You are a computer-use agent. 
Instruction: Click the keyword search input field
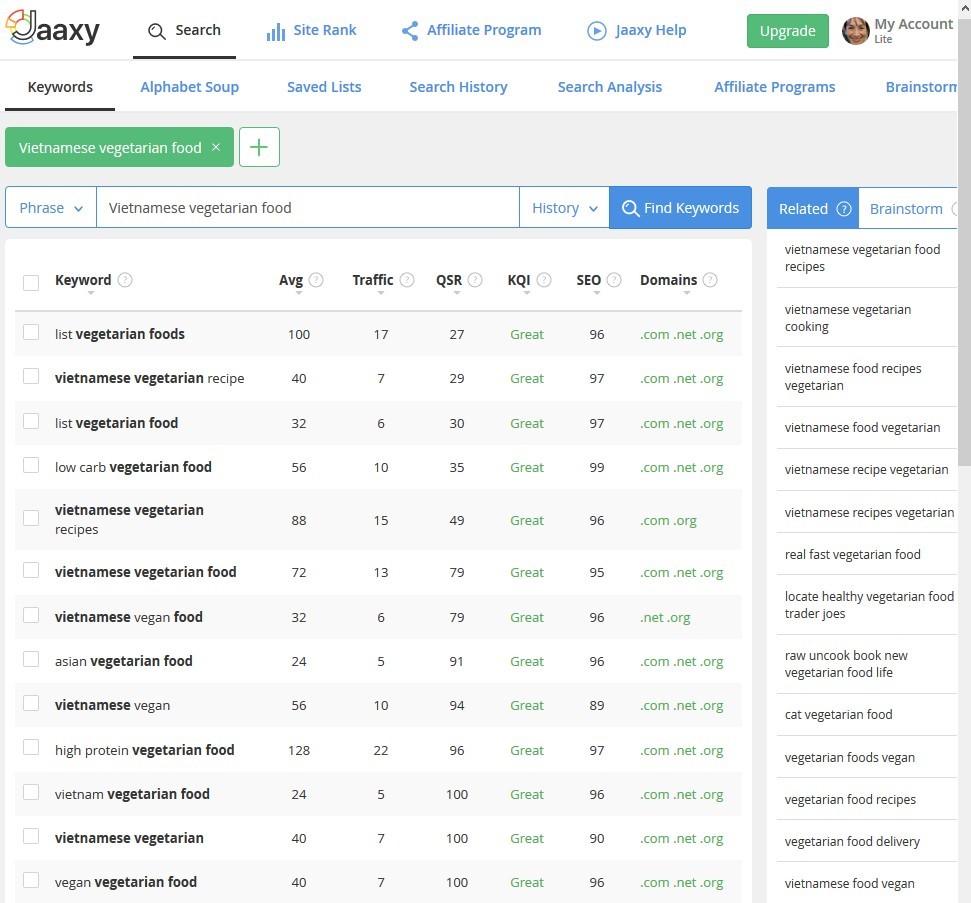click(x=308, y=207)
